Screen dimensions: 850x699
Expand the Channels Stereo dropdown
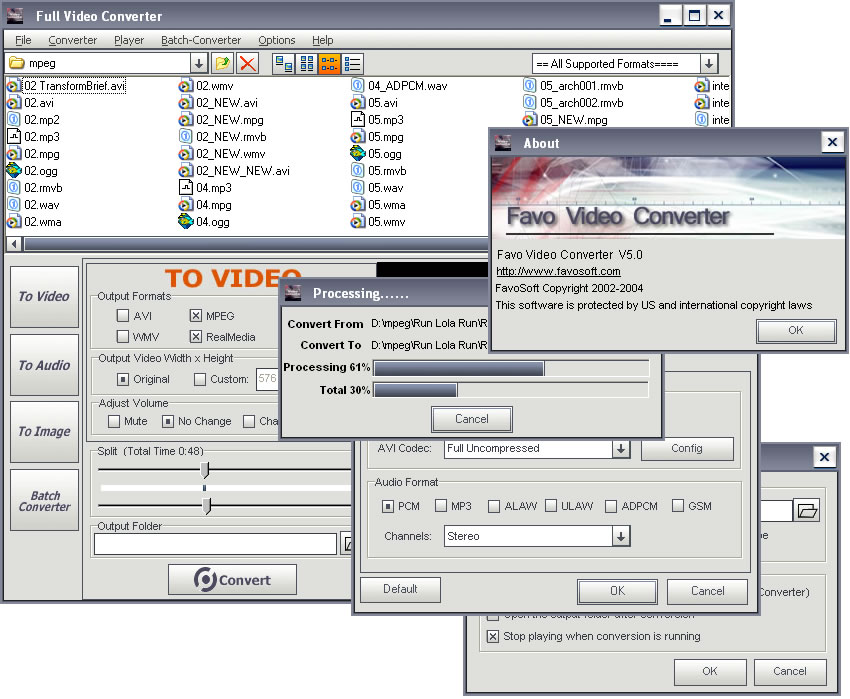coord(621,536)
